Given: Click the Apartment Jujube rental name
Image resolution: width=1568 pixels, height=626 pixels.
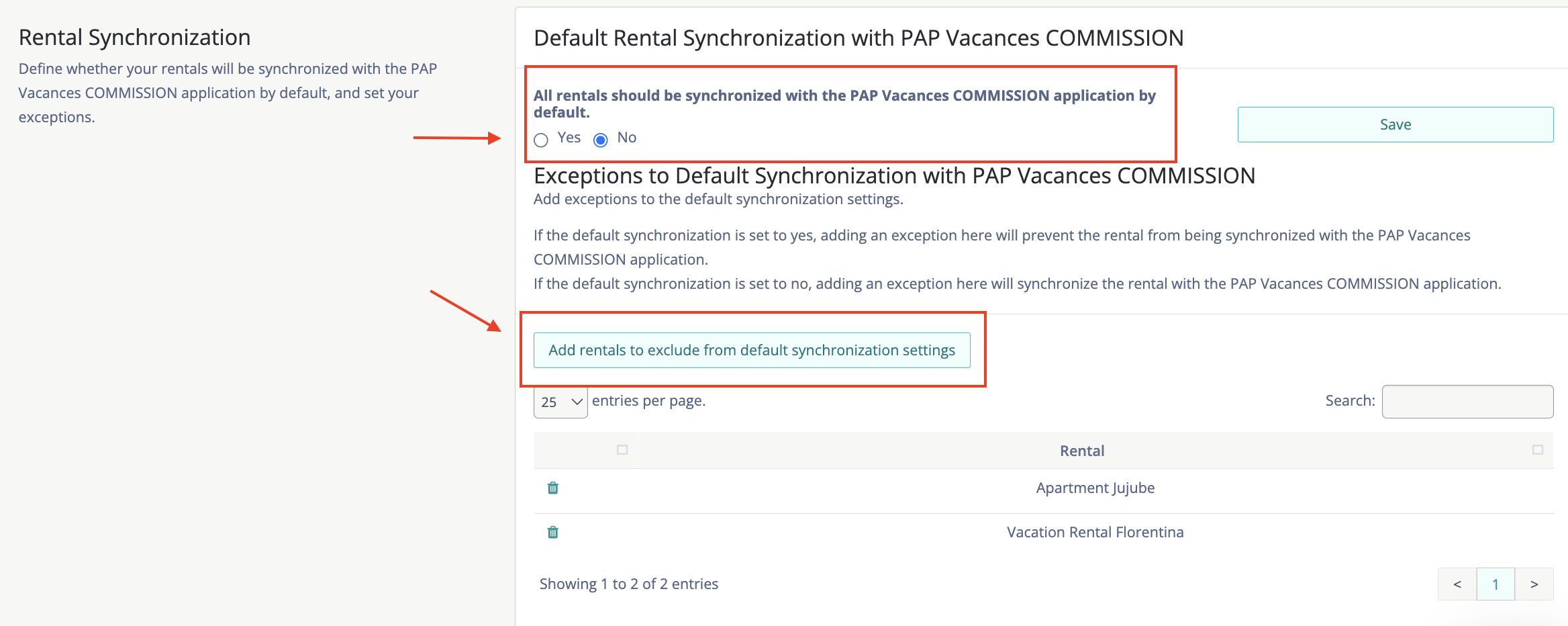Looking at the screenshot, I should click(1095, 488).
